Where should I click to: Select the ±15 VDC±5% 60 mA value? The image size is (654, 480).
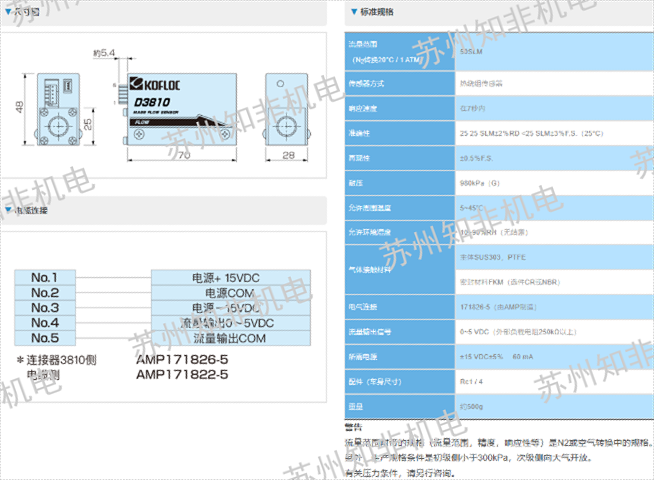click(496, 357)
